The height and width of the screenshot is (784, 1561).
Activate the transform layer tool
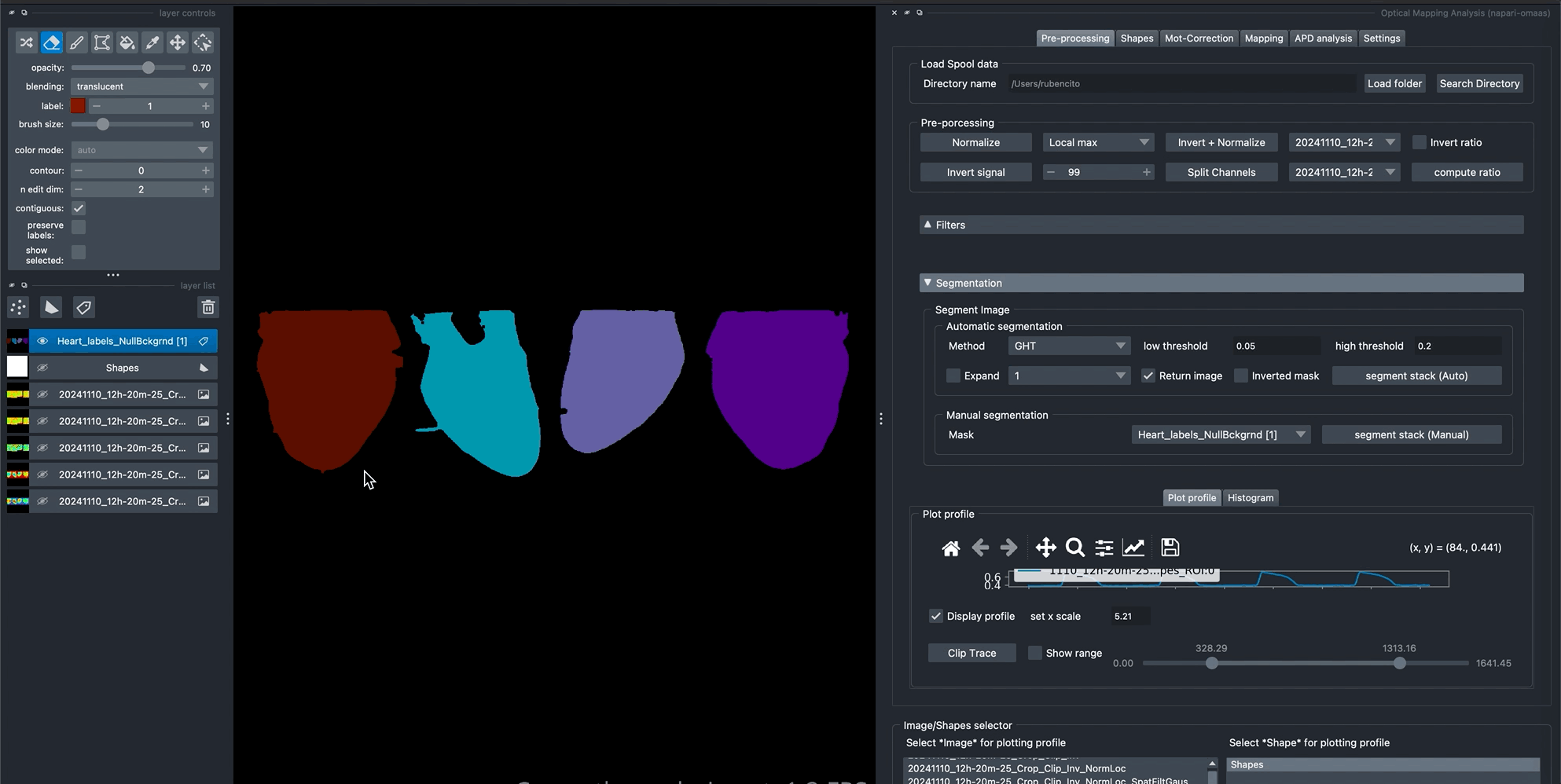(203, 42)
